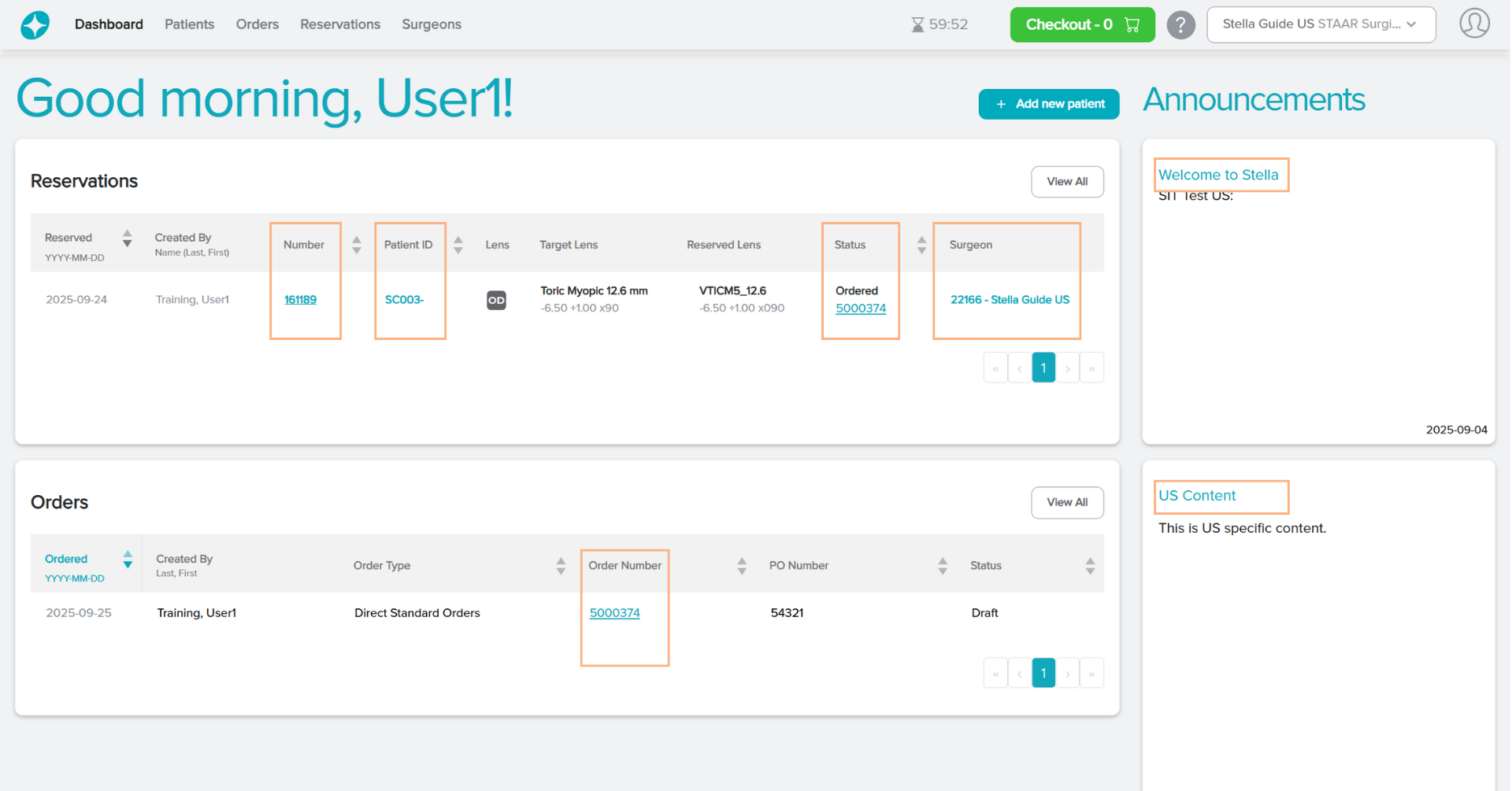This screenshot has height=791, width=1512.
Task: Click the OD lens badge icon
Action: point(496,300)
